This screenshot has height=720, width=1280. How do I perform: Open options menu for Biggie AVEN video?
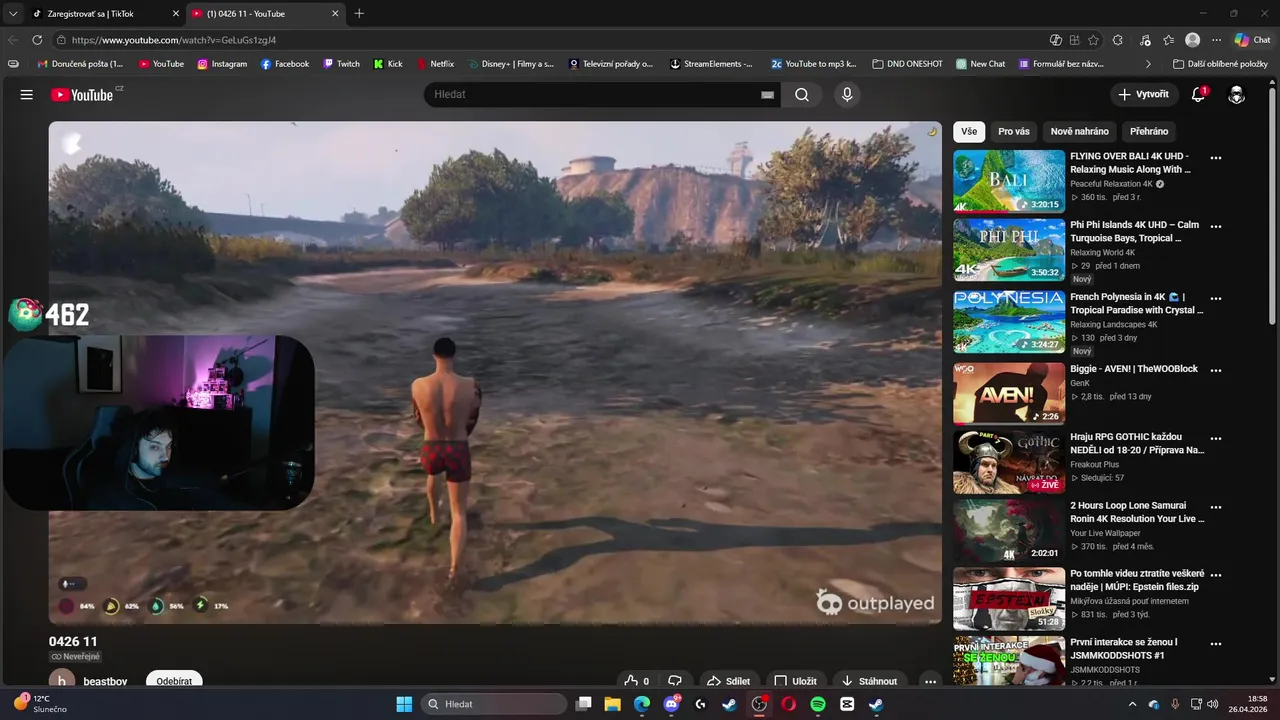1216,370
